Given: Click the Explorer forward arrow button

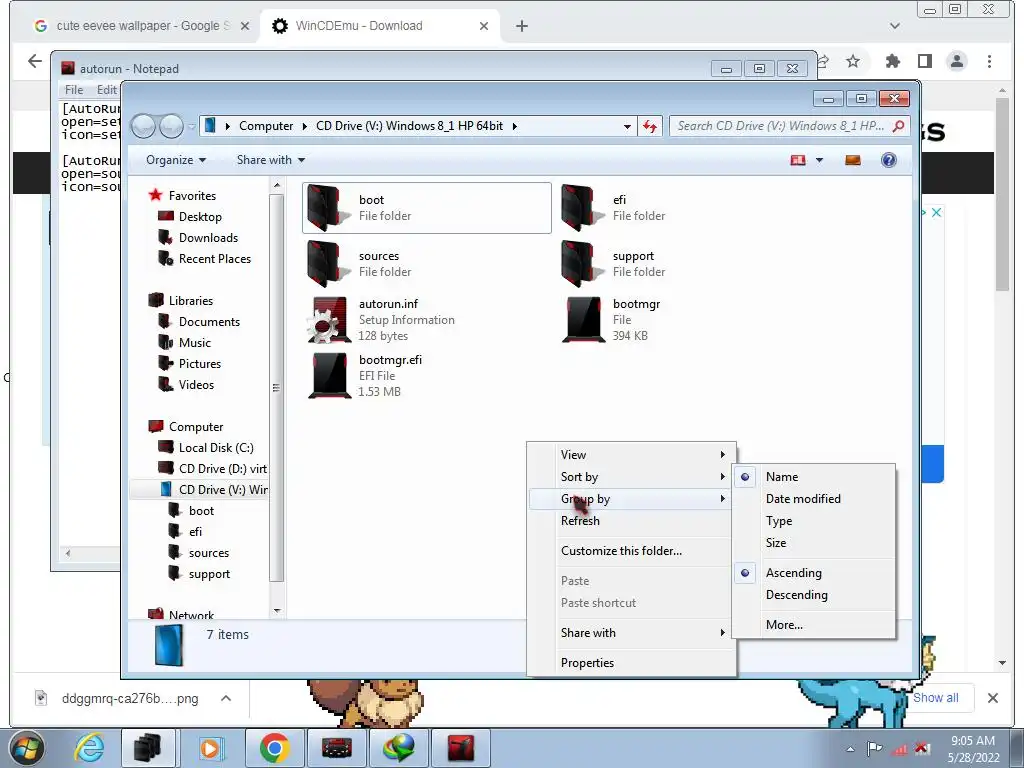Looking at the screenshot, I should (x=171, y=126).
